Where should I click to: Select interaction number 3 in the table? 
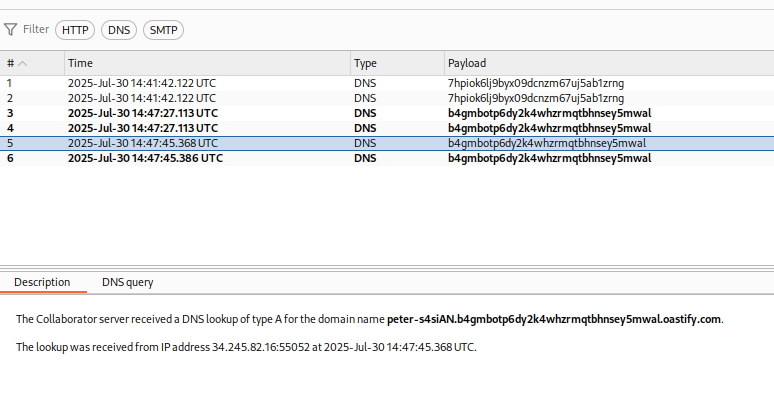10,113
